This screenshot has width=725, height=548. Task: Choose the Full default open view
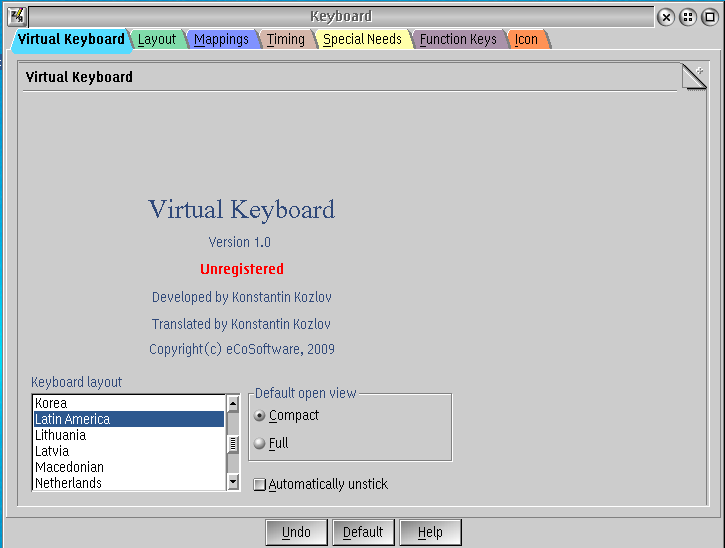coord(271,443)
